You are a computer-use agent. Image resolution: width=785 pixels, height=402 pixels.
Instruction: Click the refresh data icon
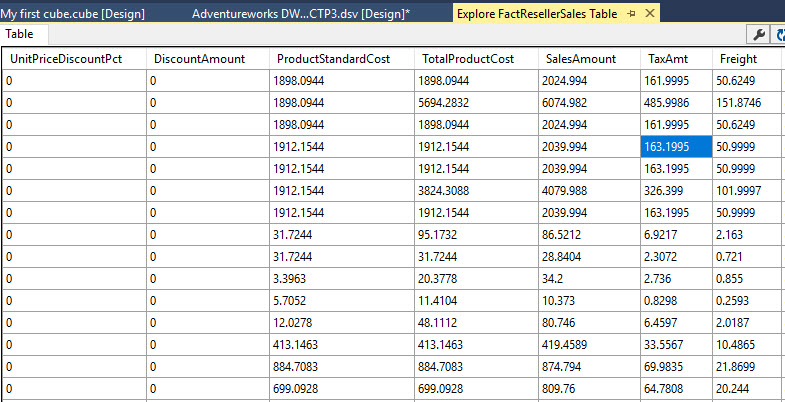point(780,35)
